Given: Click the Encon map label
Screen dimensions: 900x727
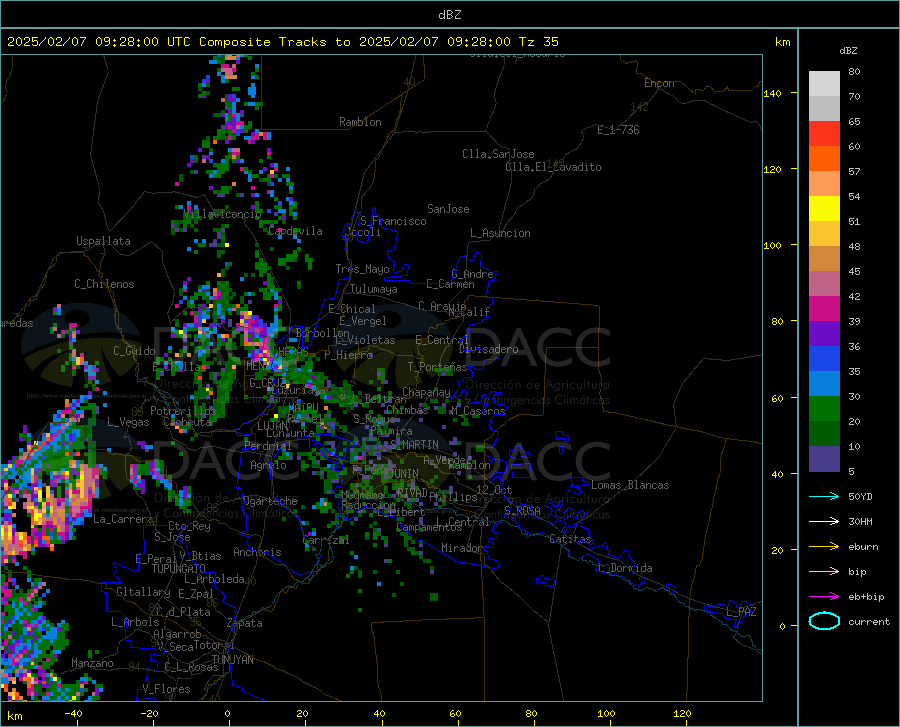Looking at the screenshot, I should click(x=659, y=83).
